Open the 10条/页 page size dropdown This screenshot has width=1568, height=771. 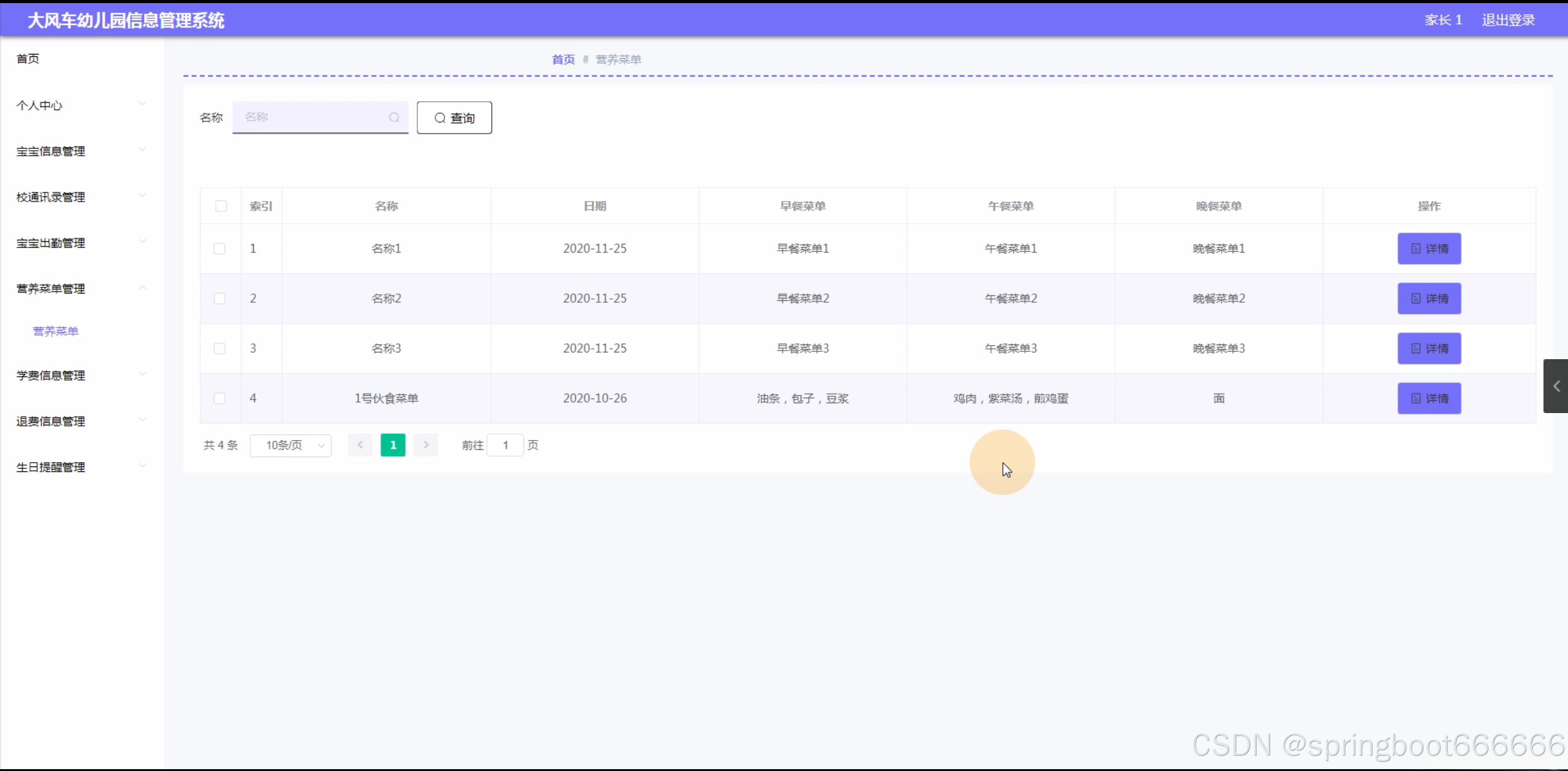click(x=291, y=445)
